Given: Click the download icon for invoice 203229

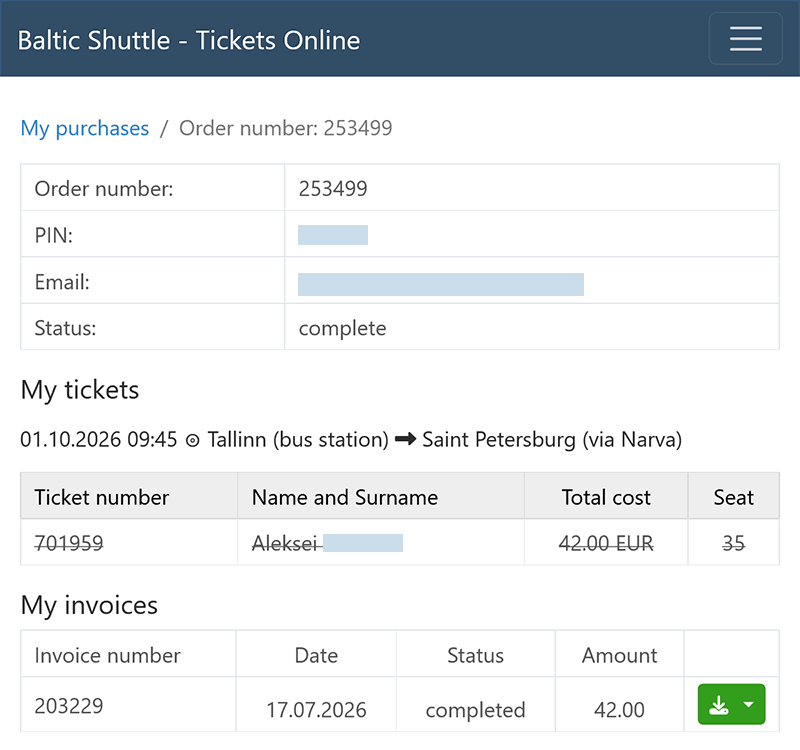Looking at the screenshot, I should [719, 705].
